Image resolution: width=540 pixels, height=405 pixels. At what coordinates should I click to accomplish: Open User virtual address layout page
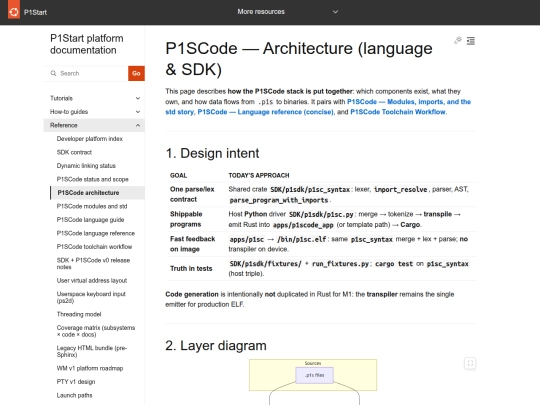(92, 280)
